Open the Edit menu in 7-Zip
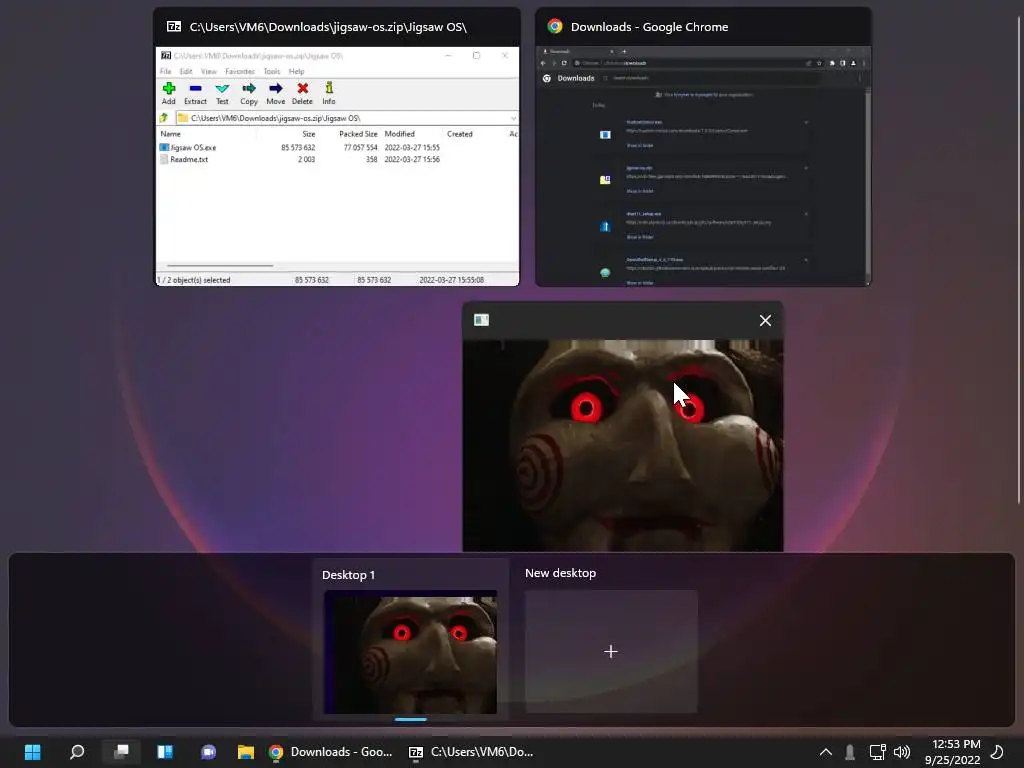1024x768 pixels. click(186, 71)
